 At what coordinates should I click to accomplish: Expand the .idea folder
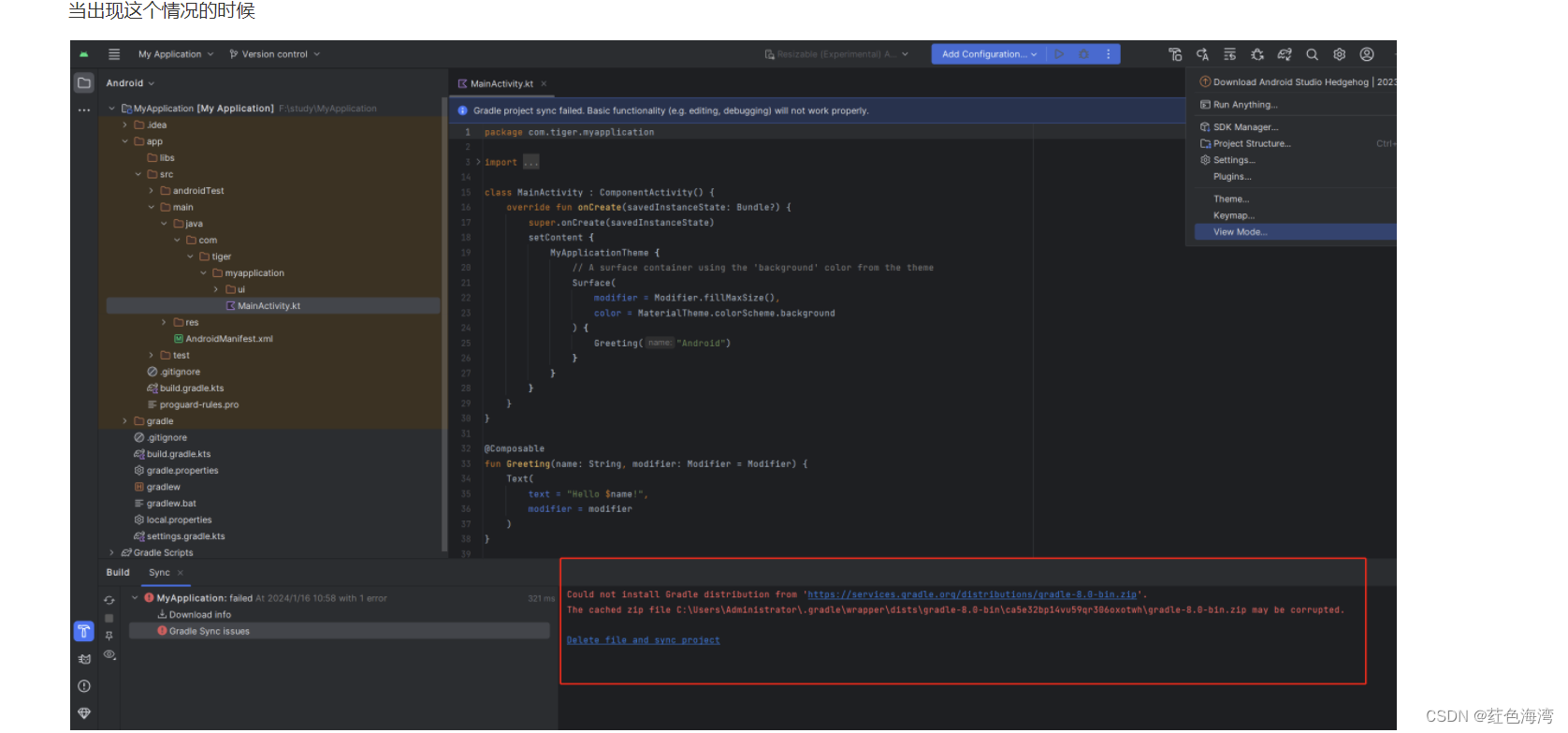coord(124,125)
